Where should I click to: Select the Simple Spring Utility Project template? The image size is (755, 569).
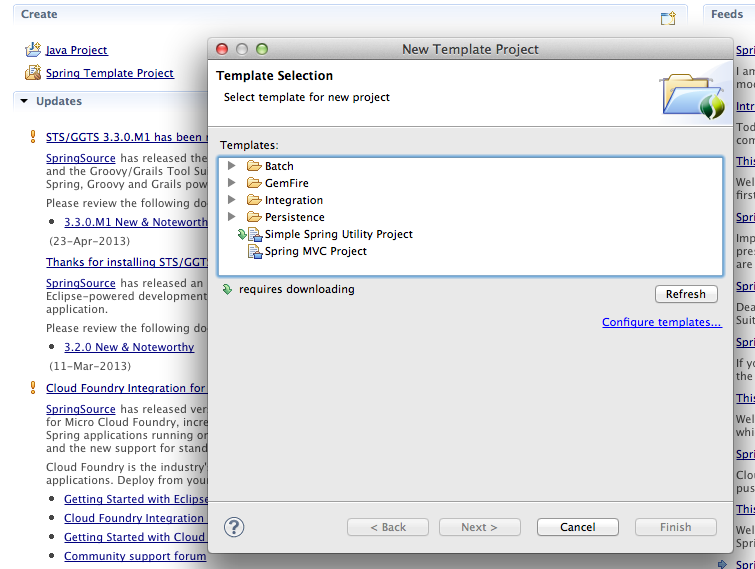coord(338,234)
